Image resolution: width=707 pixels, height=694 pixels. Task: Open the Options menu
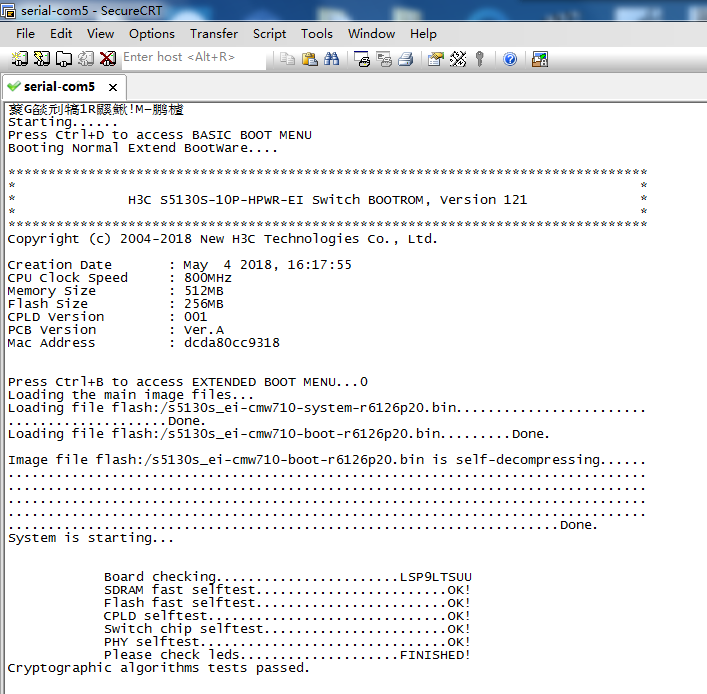tap(152, 34)
